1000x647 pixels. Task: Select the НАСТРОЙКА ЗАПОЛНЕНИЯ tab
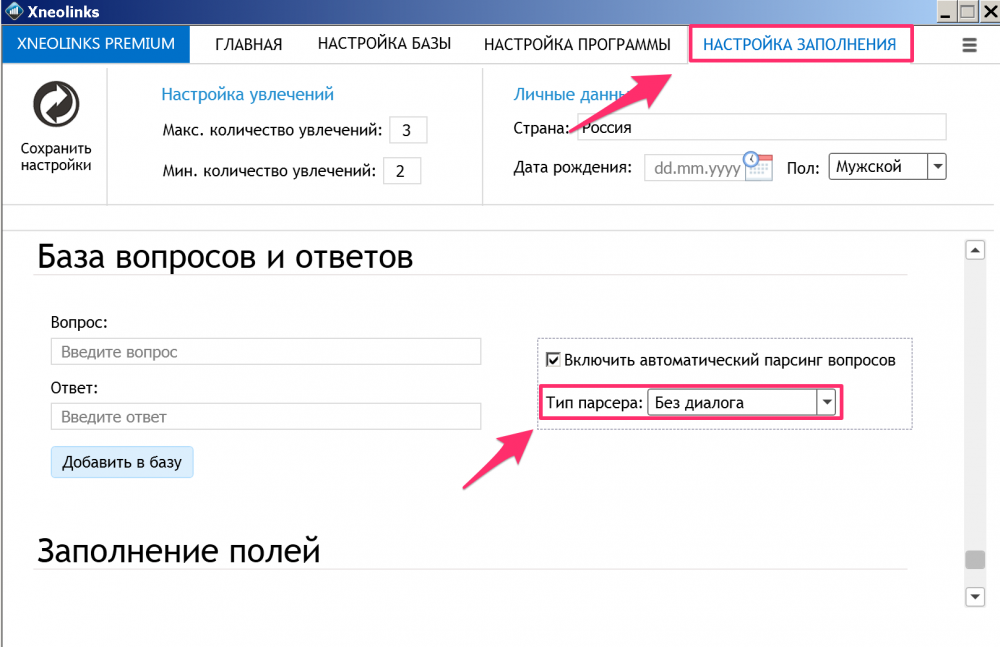[x=800, y=44]
